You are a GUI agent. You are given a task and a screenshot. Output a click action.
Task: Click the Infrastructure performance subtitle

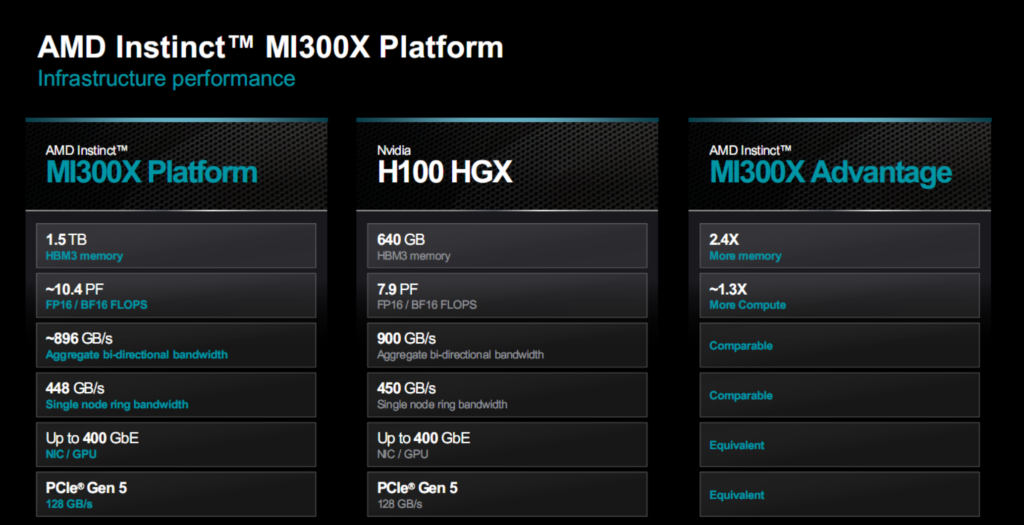pyautogui.click(x=166, y=78)
